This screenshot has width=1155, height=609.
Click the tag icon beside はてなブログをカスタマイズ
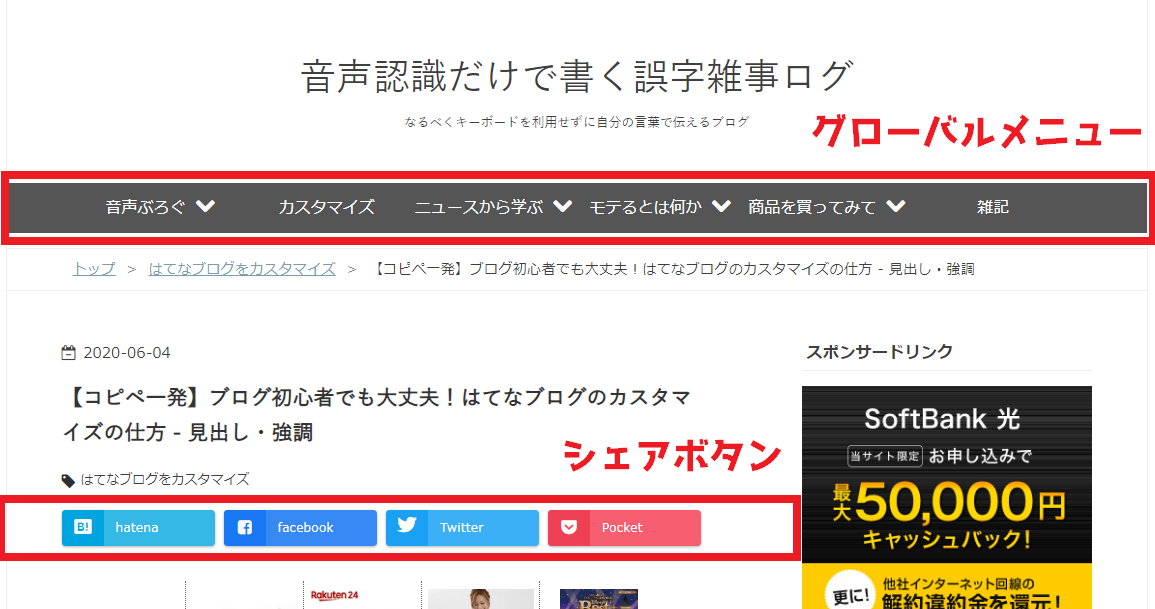point(68,480)
